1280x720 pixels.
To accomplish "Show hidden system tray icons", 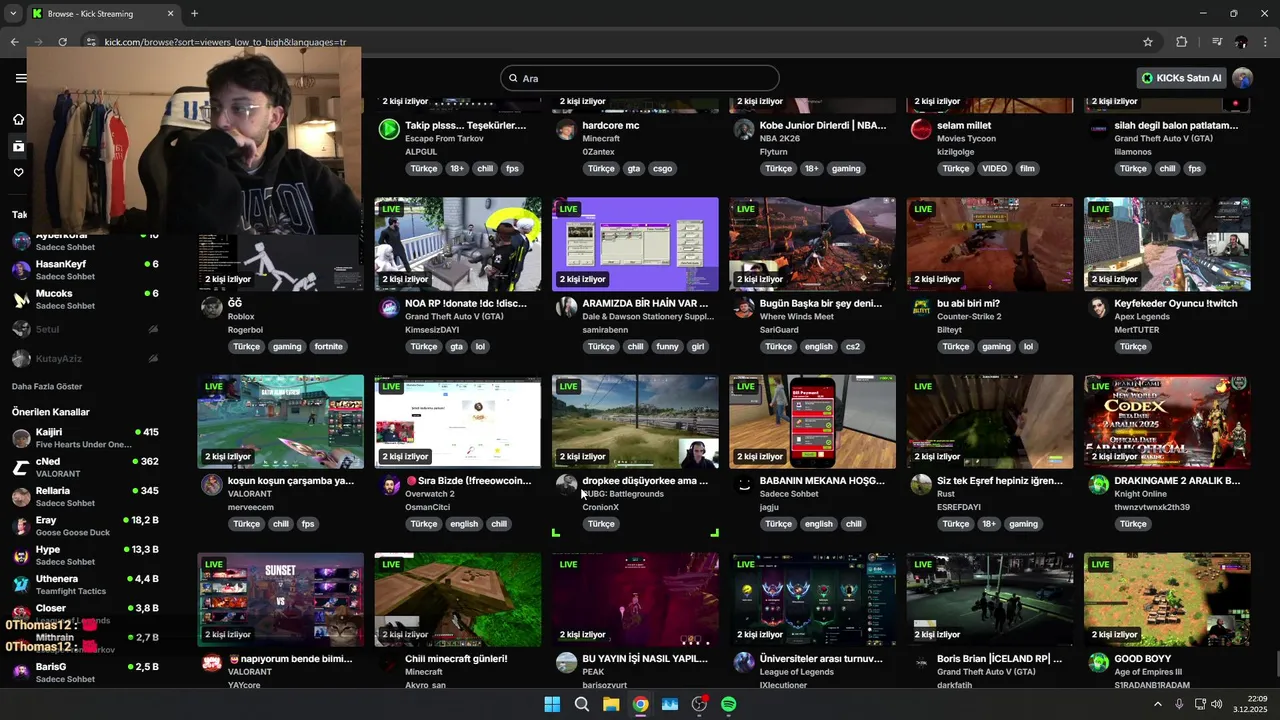I will (1158, 704).
